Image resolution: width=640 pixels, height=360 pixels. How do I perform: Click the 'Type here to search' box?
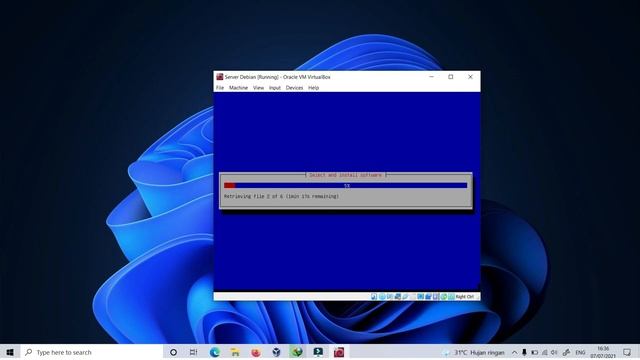(91, 352)
